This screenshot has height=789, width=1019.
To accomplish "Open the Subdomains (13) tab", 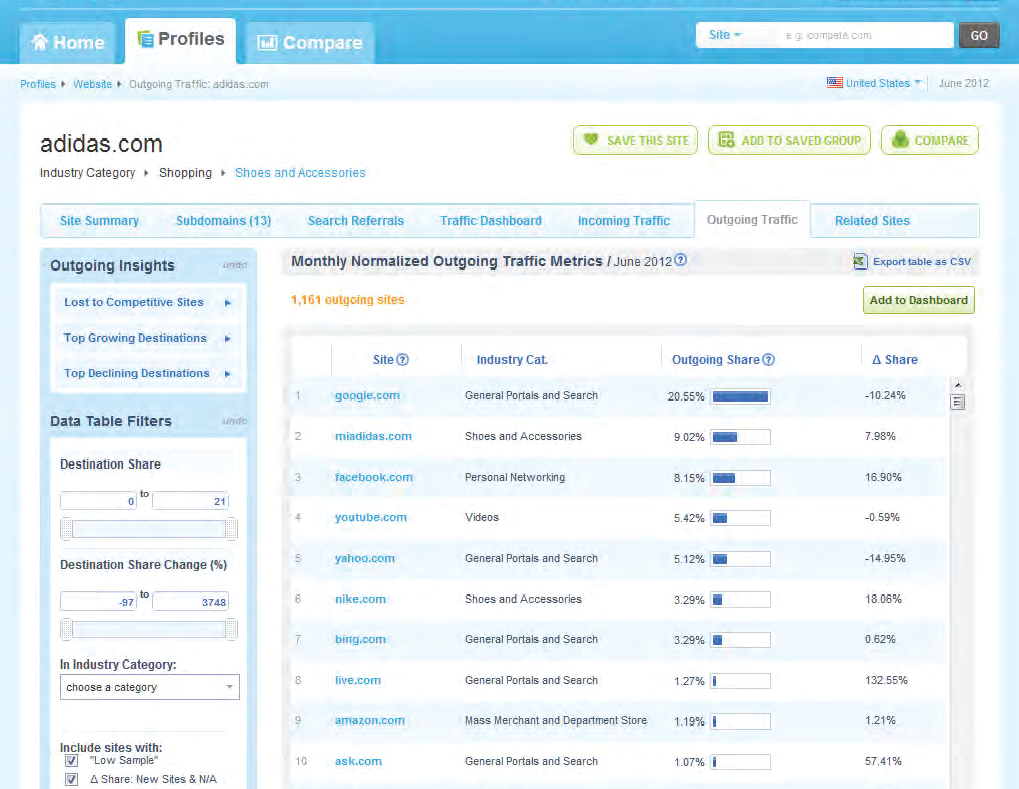I will pyautogui.click(x=224, y=221).
